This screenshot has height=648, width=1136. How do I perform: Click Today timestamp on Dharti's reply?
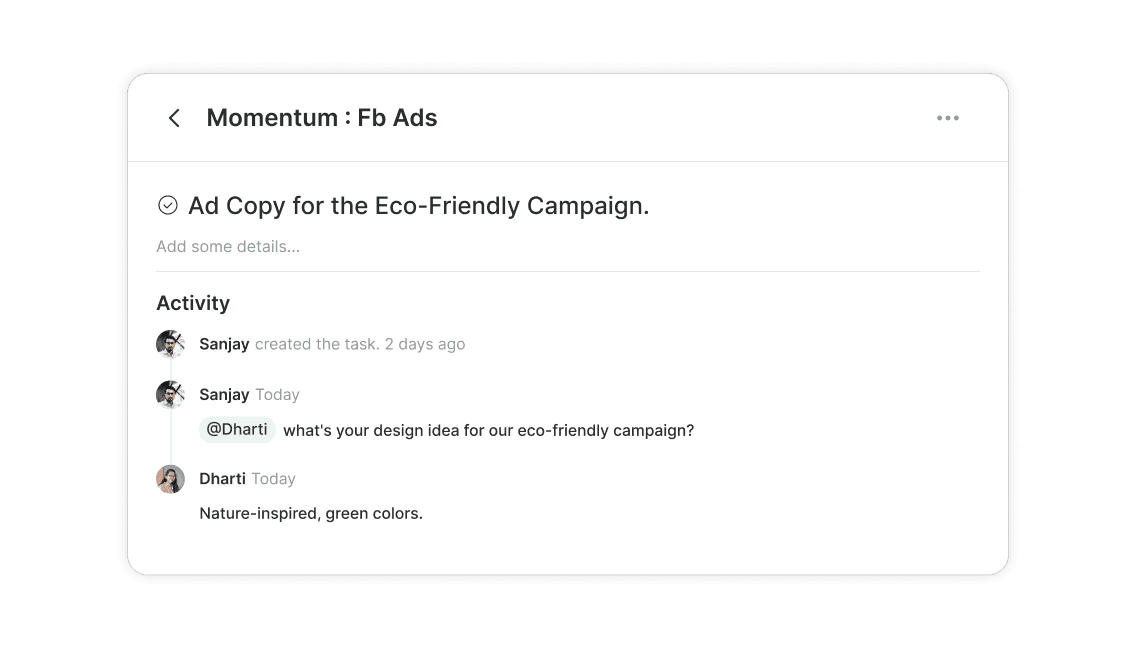273,479
